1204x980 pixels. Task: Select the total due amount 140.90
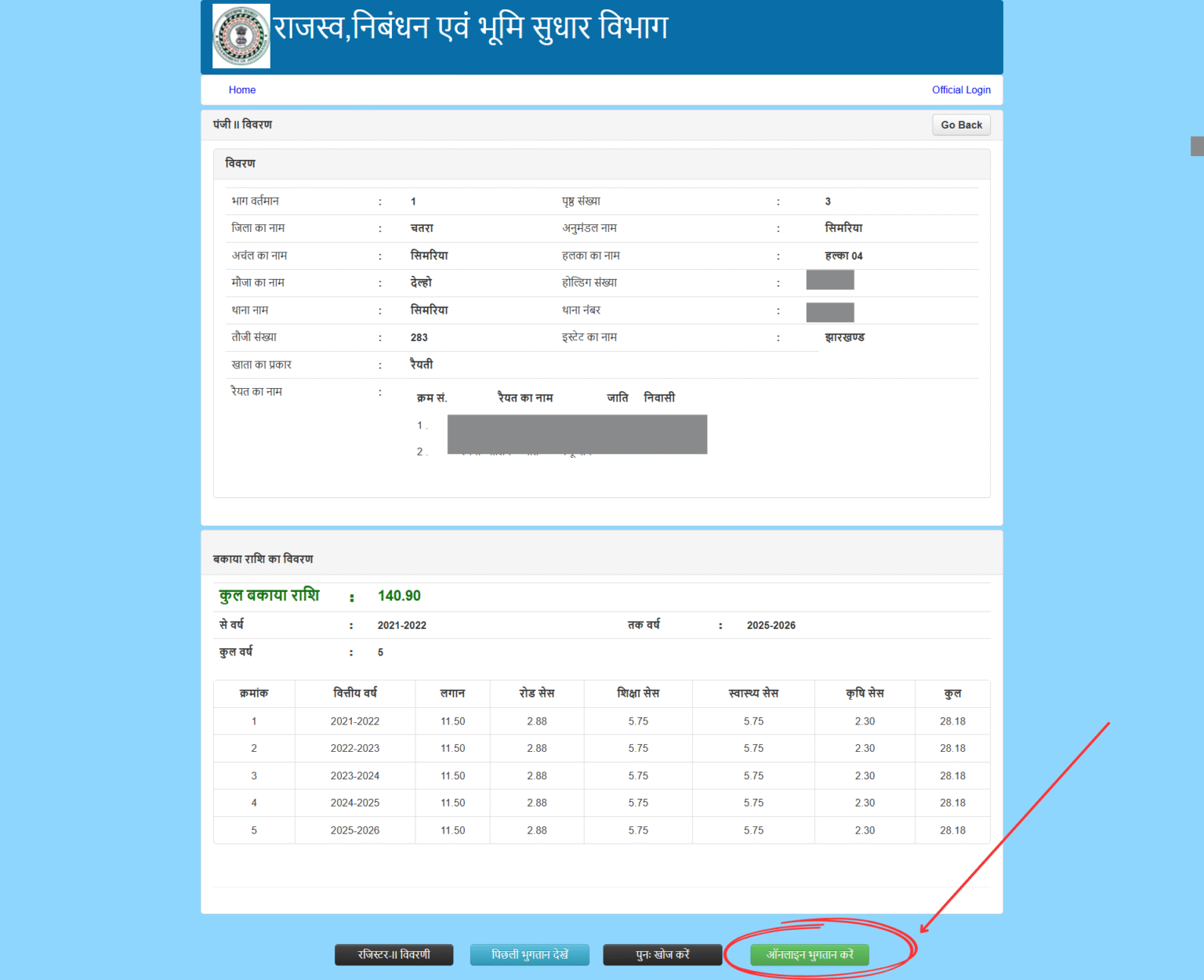(x=399, y=596)
